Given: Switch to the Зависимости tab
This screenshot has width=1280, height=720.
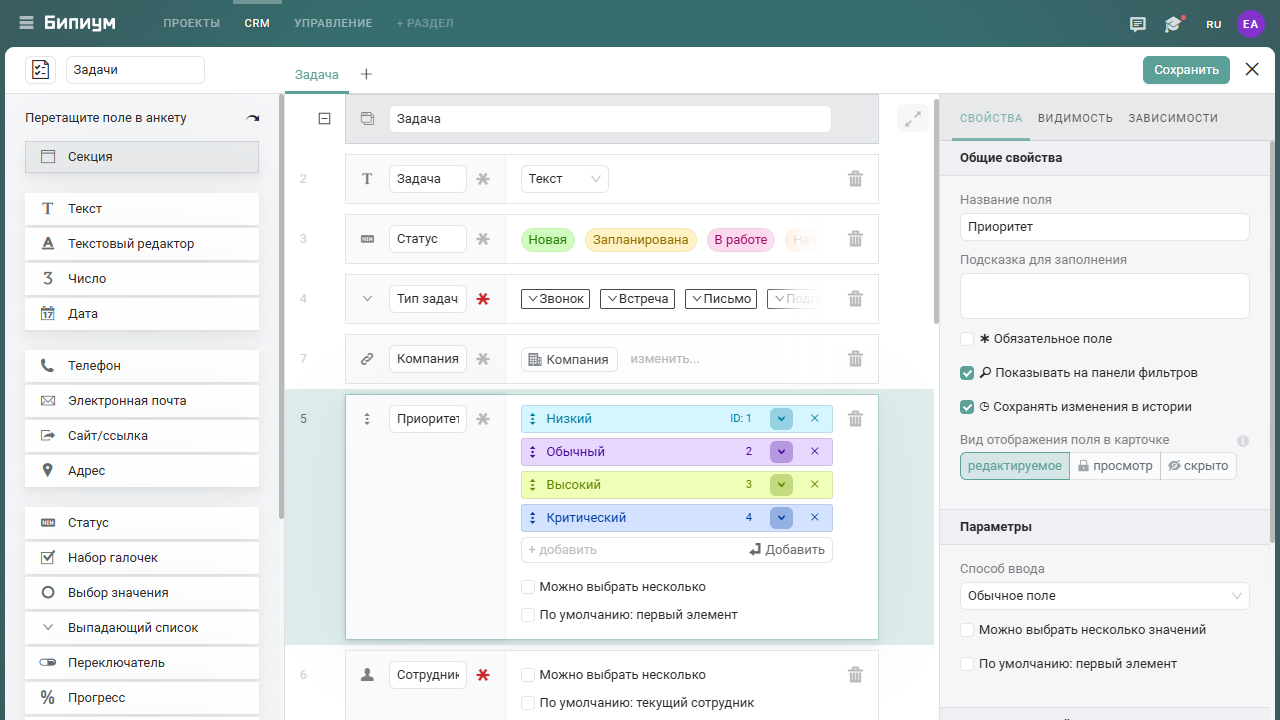Looking at the screenshot, I should point(1173,118).
